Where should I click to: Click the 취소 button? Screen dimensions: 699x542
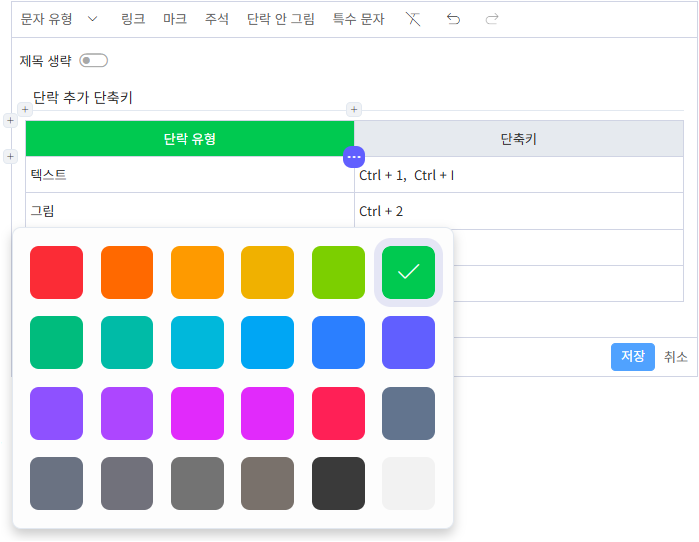(x=676, y=357)
